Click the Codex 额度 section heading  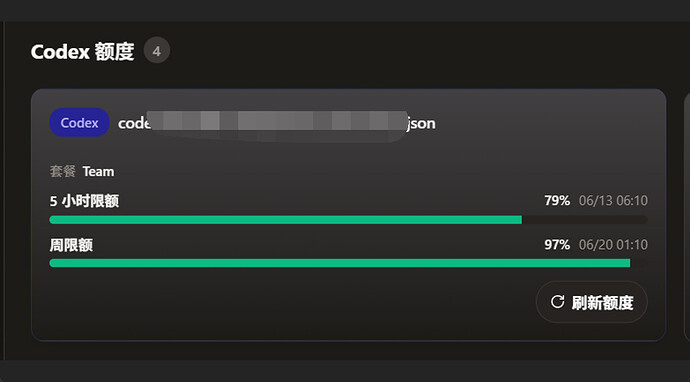click(x=82, y=52)
